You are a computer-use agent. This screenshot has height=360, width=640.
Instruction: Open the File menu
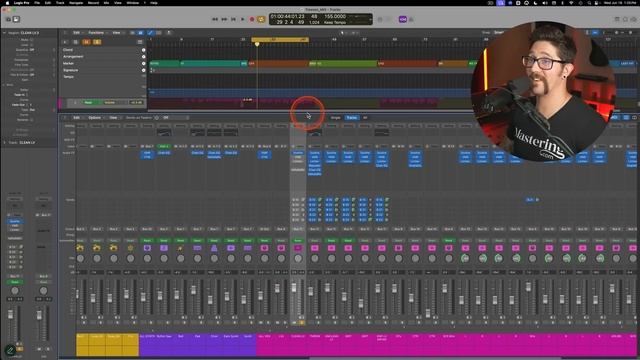tap(37, 2)
